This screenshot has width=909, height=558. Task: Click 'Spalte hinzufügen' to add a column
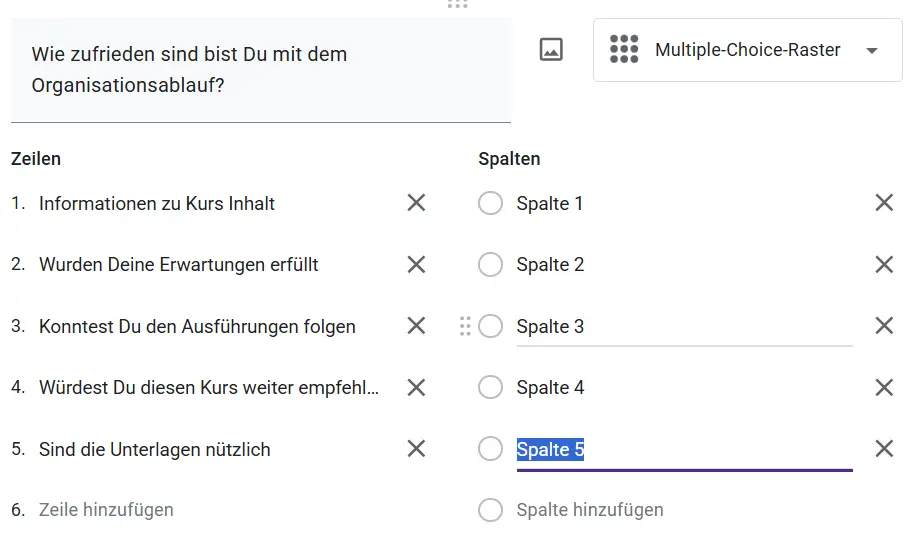coord(590,510)
